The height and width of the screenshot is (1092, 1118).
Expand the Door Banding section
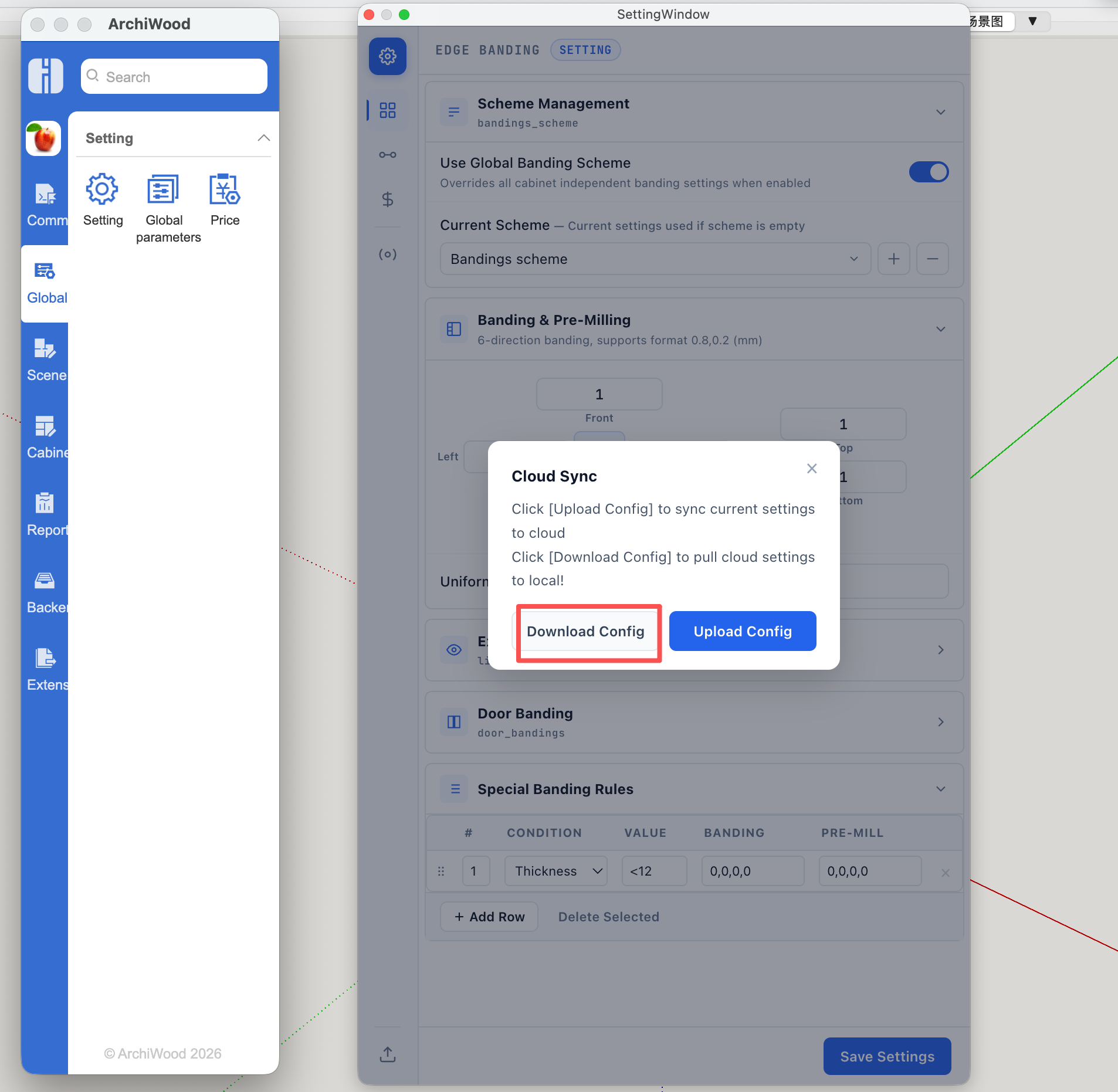941,722
